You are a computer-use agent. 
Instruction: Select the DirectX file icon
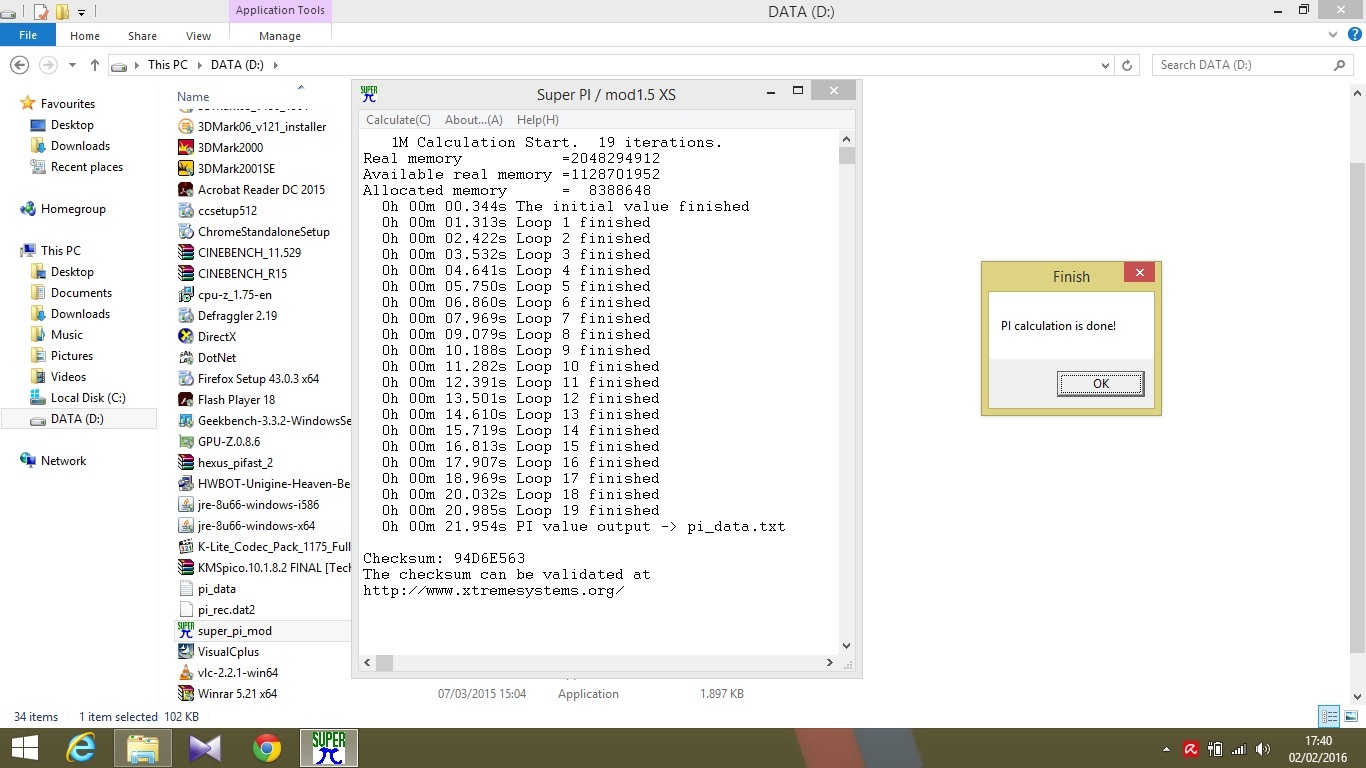click(185, 337)
